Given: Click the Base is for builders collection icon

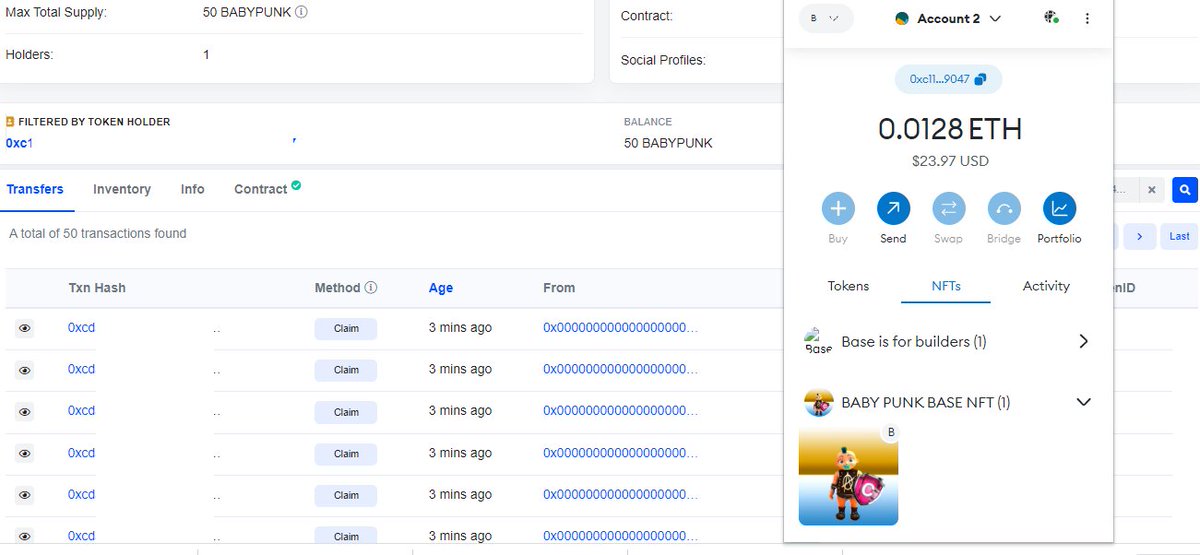Looking at the screenshot, I should tap(819, 341).
